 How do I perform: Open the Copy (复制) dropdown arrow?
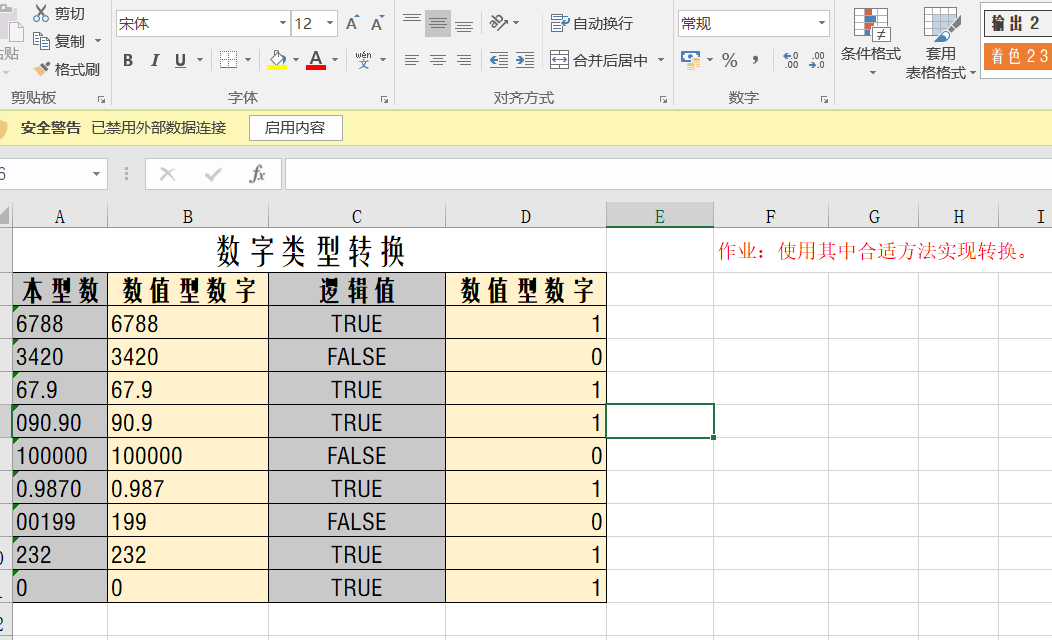coord(98,42)
